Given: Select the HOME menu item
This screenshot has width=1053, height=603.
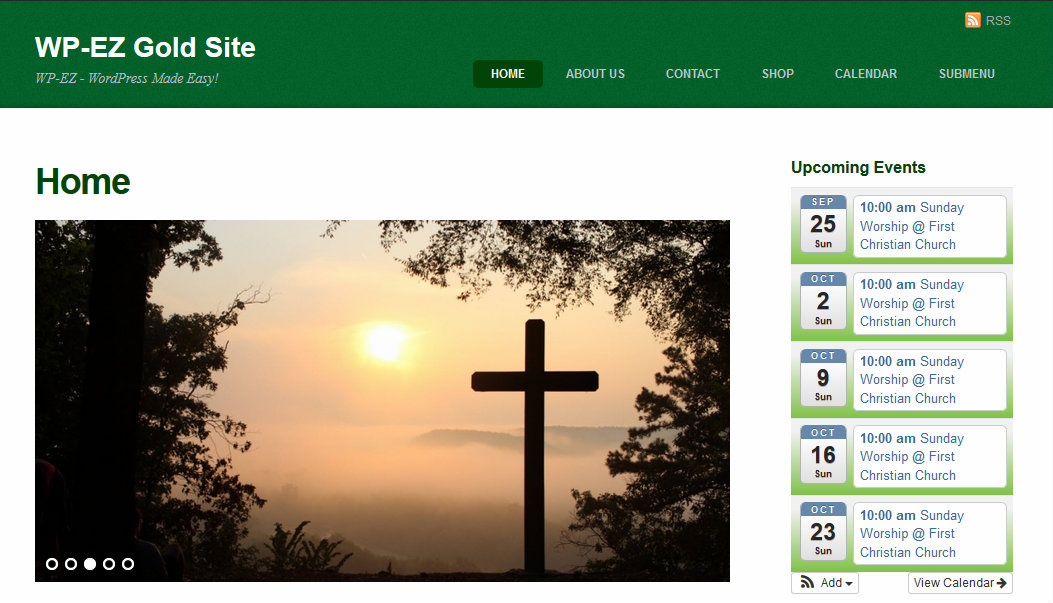Looking at the screenshot, I should click(508, 74).
